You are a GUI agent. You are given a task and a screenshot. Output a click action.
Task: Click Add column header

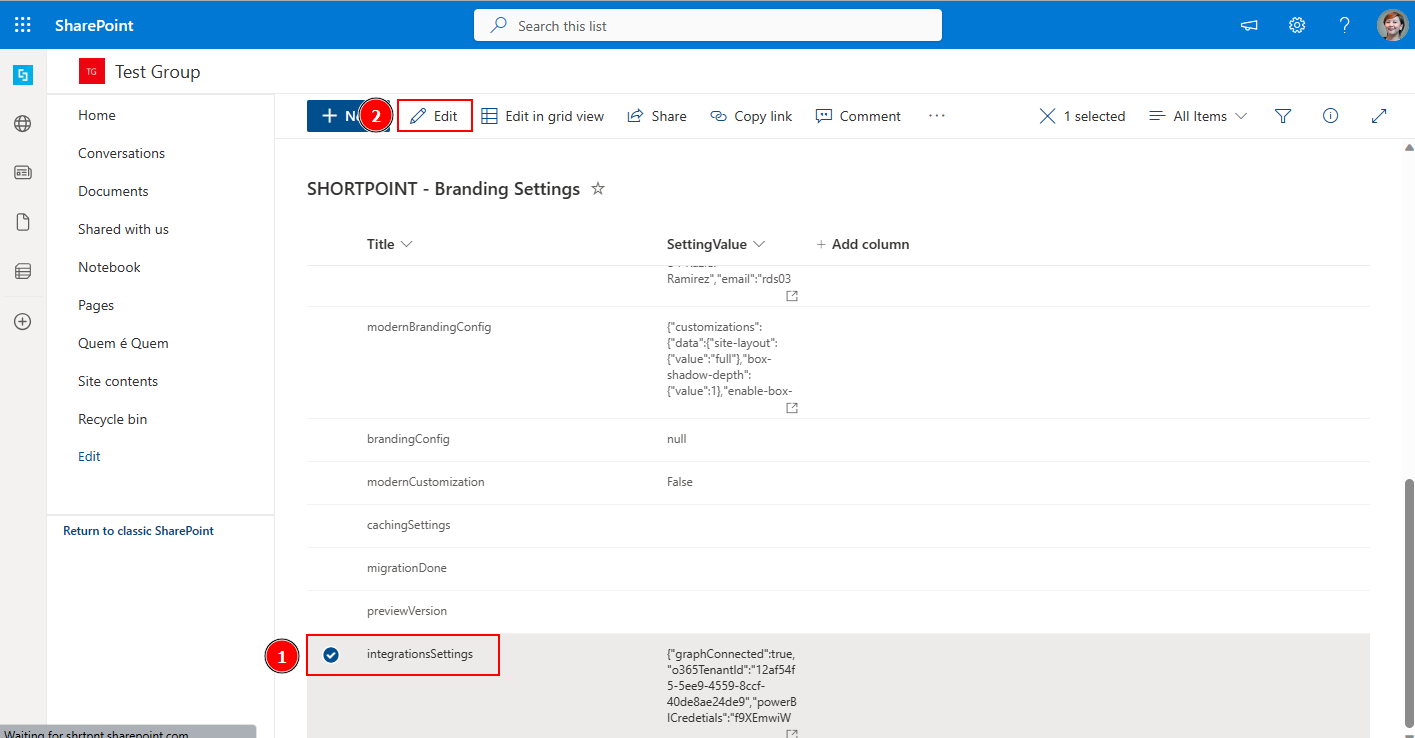(862, 244)
